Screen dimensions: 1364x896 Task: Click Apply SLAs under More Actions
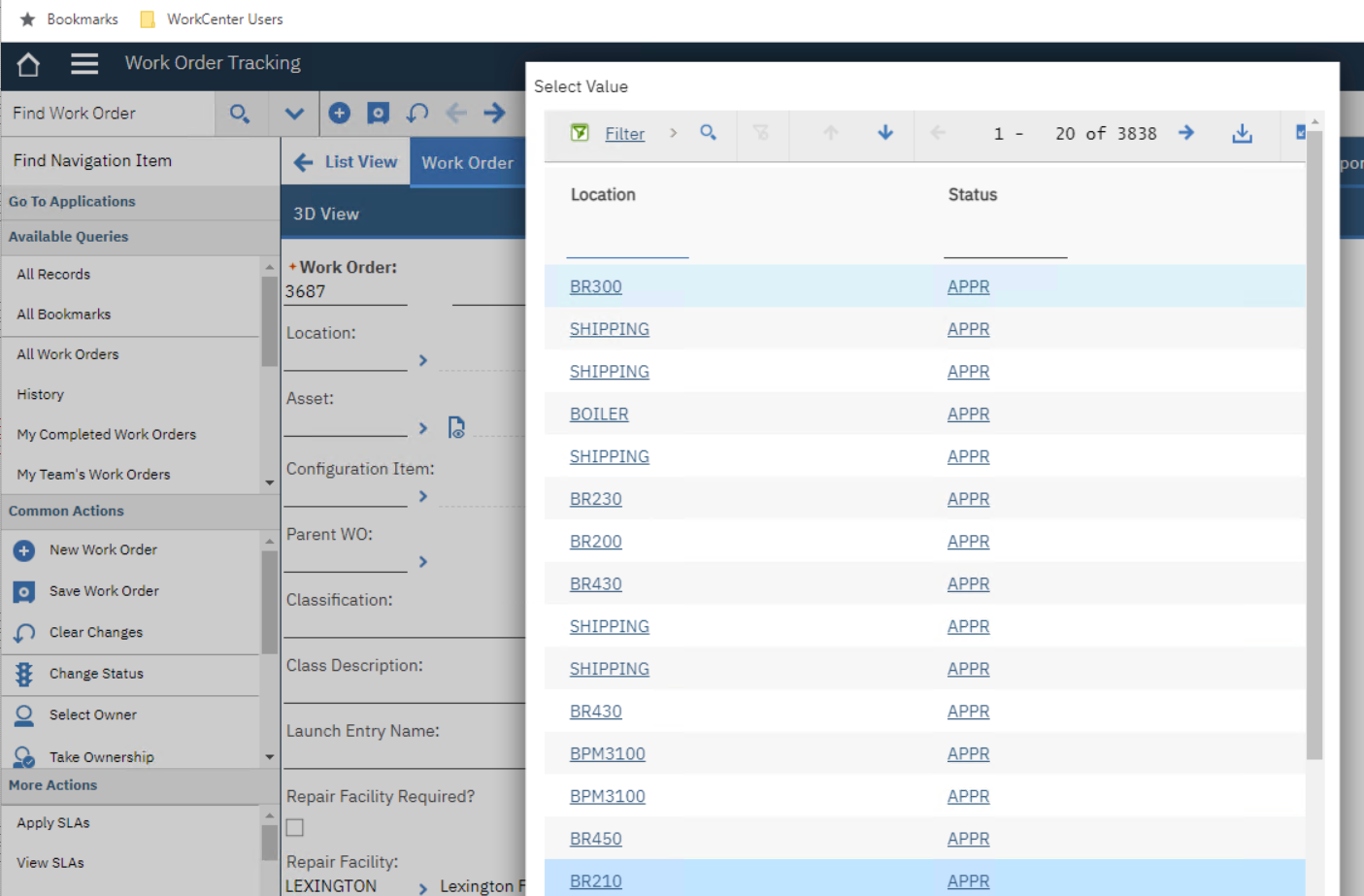(53, 822)
